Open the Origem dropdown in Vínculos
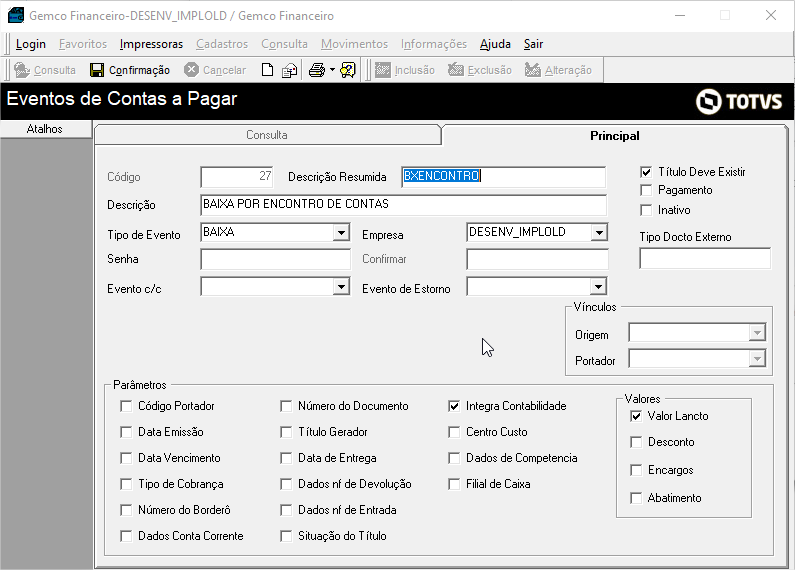 (757, 333)
